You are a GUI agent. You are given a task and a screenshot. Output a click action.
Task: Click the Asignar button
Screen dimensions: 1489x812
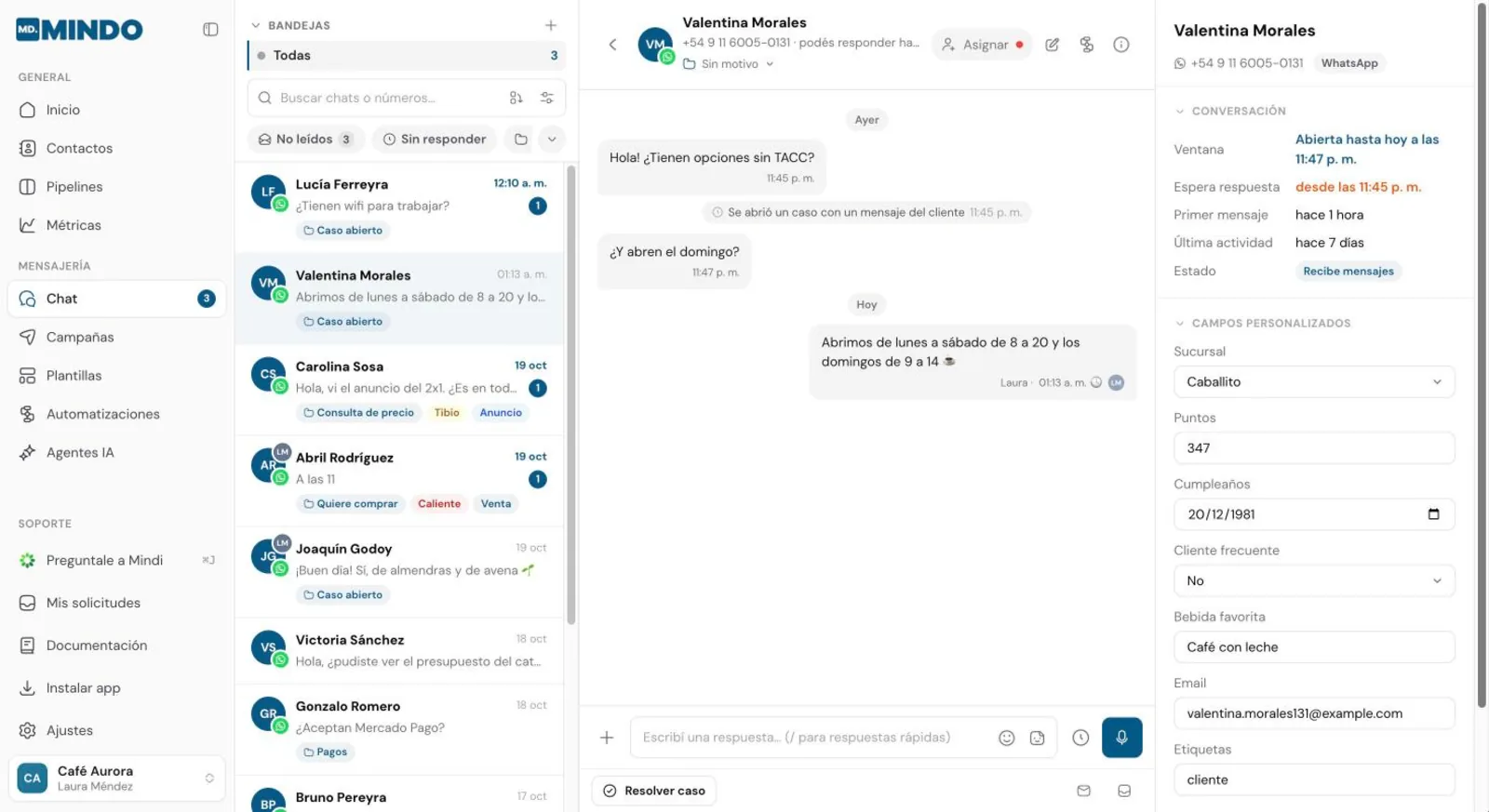coord(982,45)
